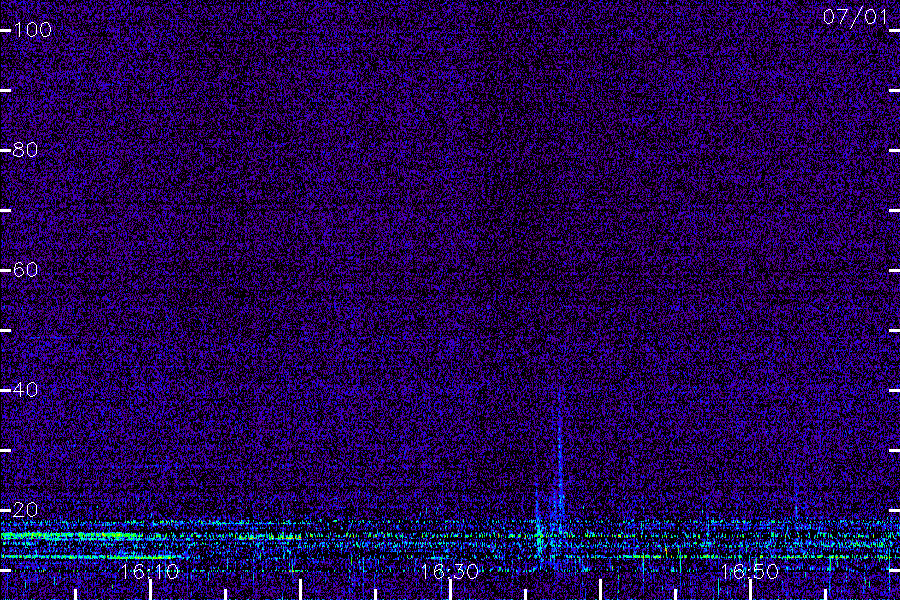Click the 60 frequency axis label
This screenshot has height=600, width=900.
click(25, 270)
